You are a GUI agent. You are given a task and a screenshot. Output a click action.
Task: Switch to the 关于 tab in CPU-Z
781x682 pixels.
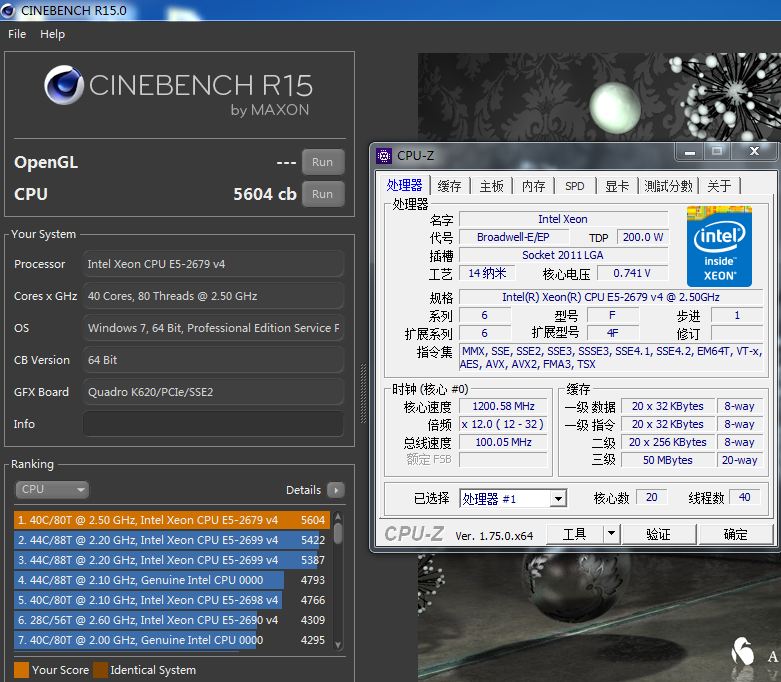719,186
